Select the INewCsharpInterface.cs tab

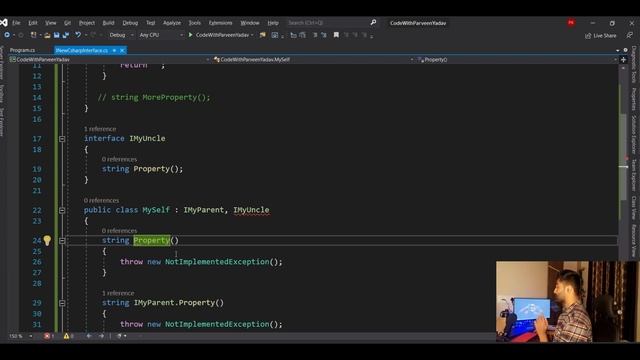point(82,50)
